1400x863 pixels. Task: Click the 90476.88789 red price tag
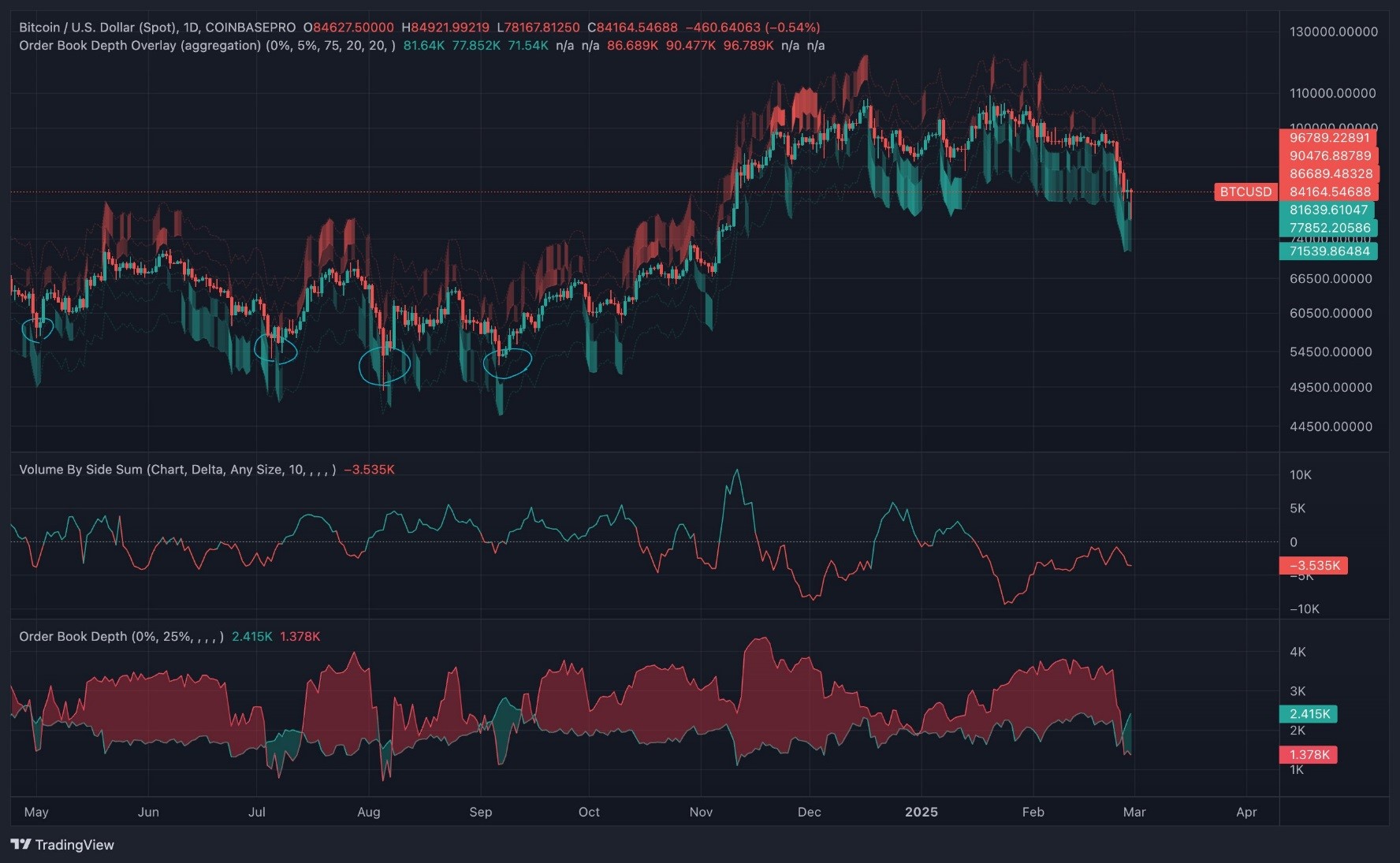pyautogui.click(x=1329, y=155)
